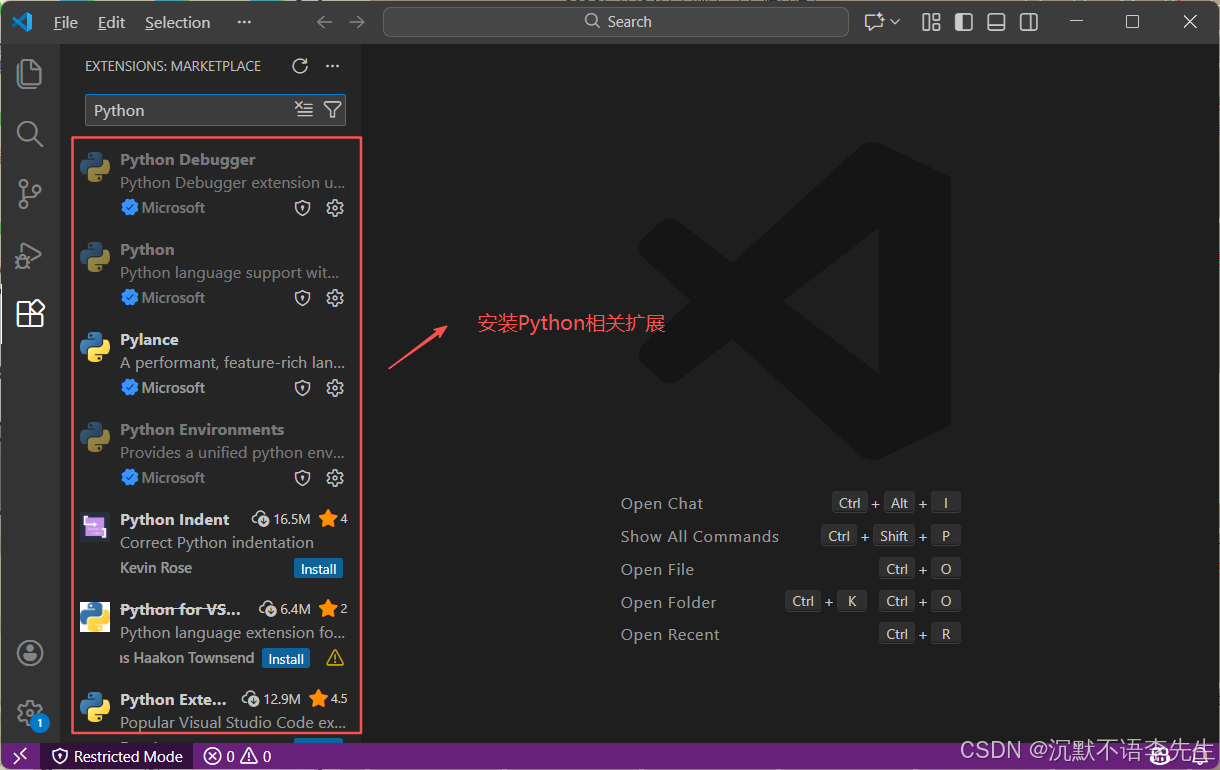Expand the overflow menu ellipsis in menu bar
The image size is (1220, 770).
click(244, 22)
